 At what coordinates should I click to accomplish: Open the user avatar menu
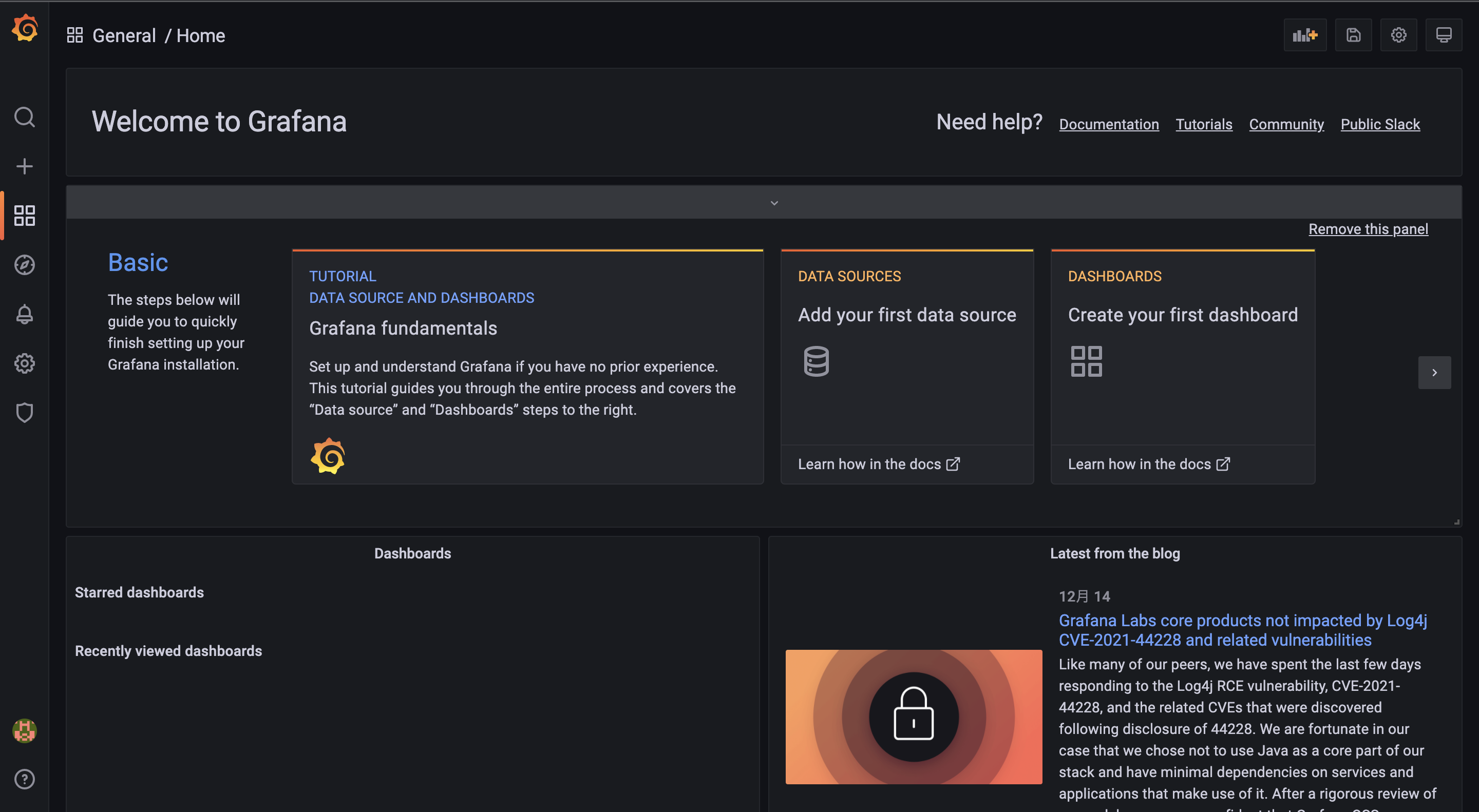(x=25, y=730)
